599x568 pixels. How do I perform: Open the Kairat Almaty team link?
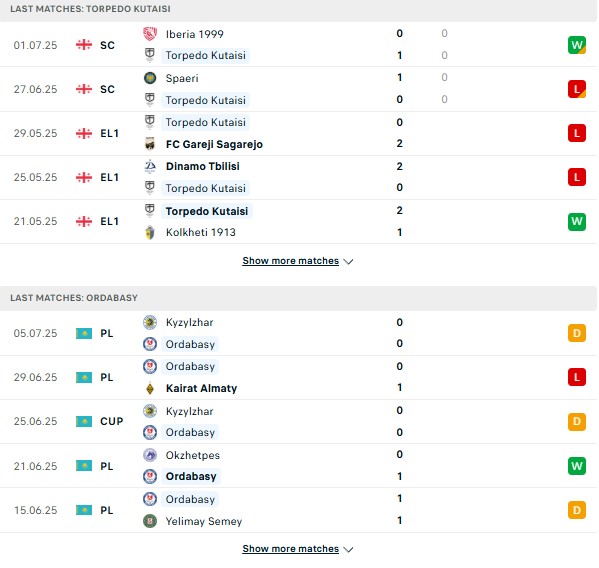(201, 388)
